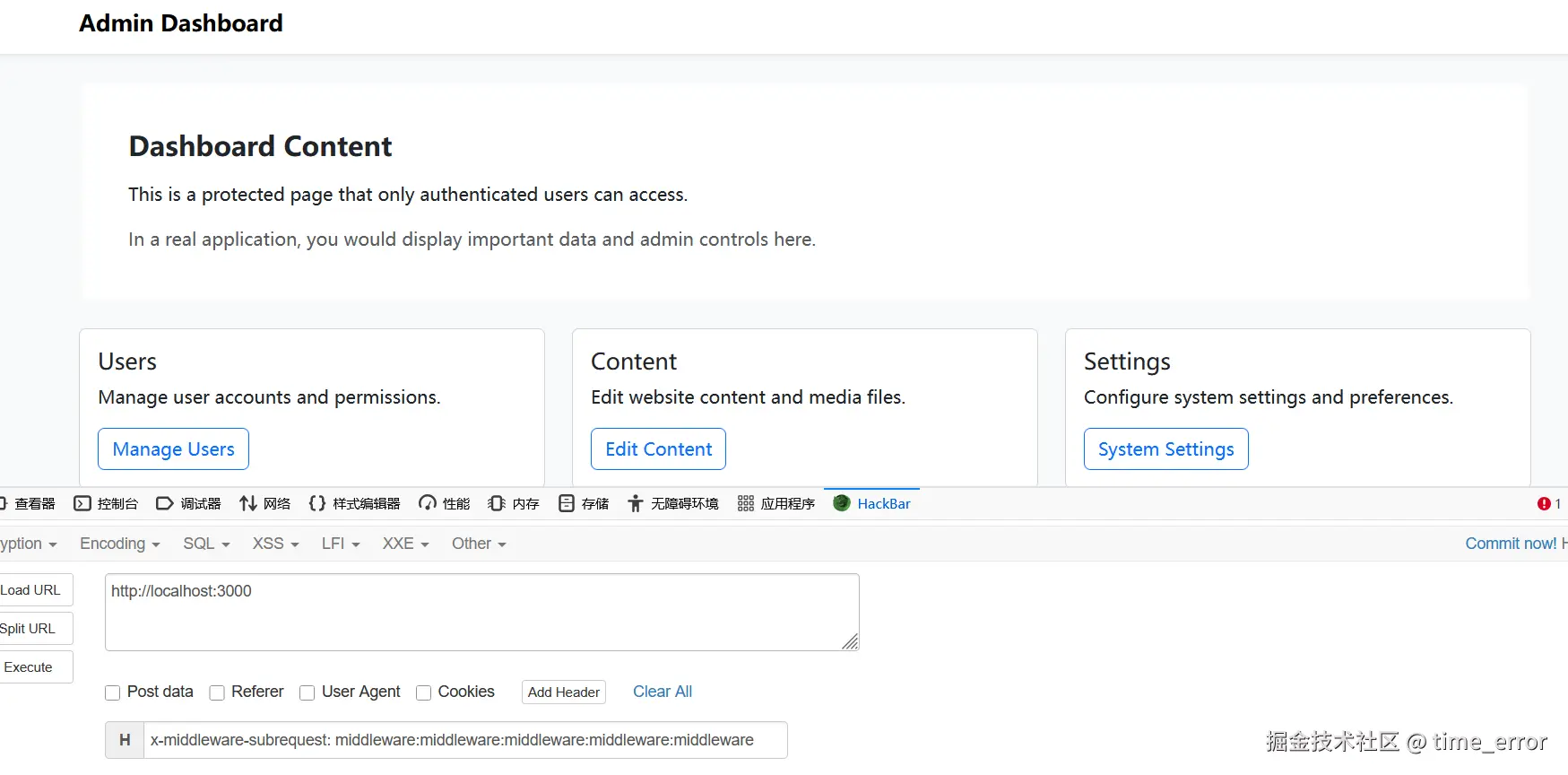Viewport: 1568px width, 775px height.
Task: Open the XSS dropdown menu
Action: (x=275, y=544)
